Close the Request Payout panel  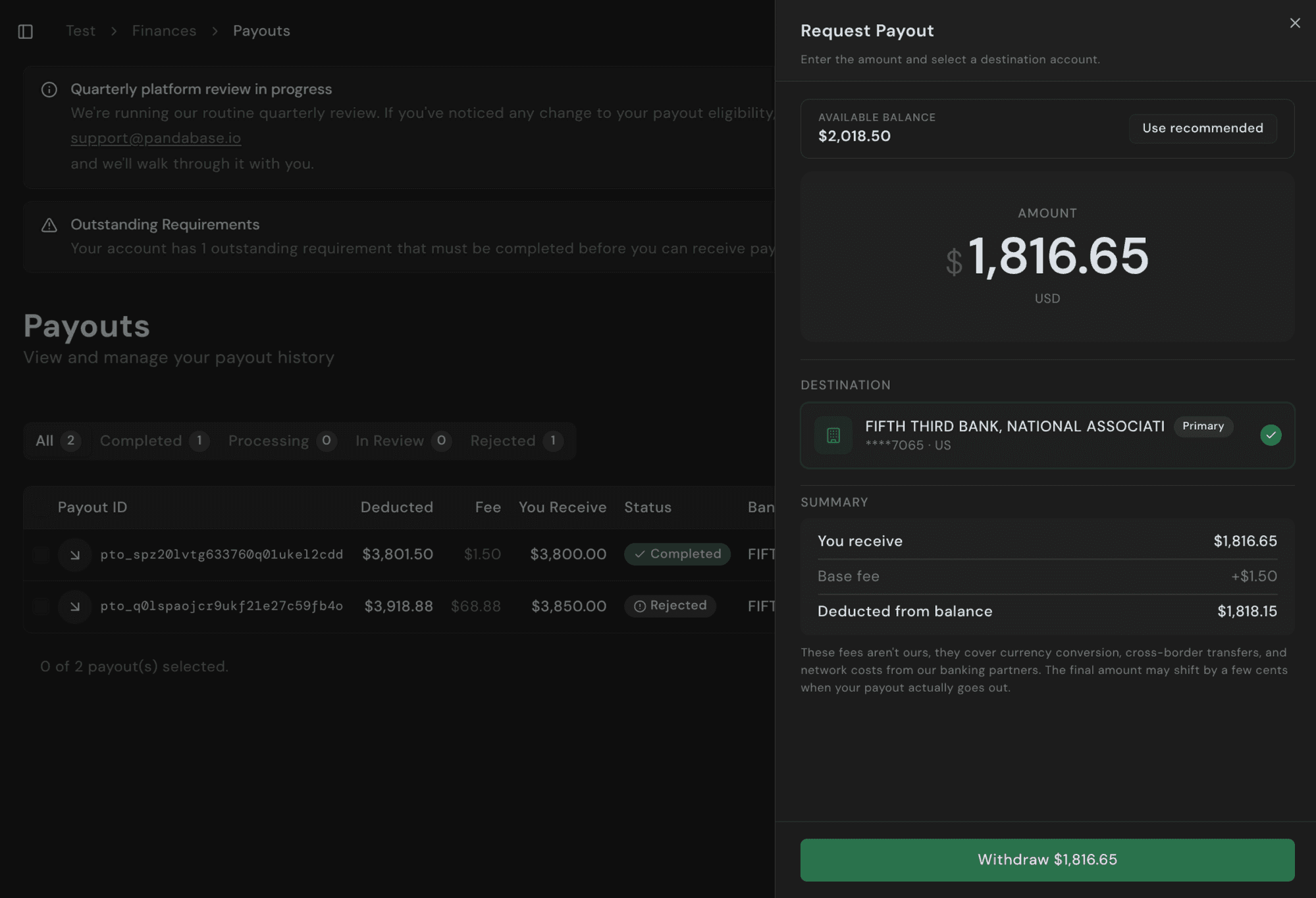click(x=1294, y=23)
